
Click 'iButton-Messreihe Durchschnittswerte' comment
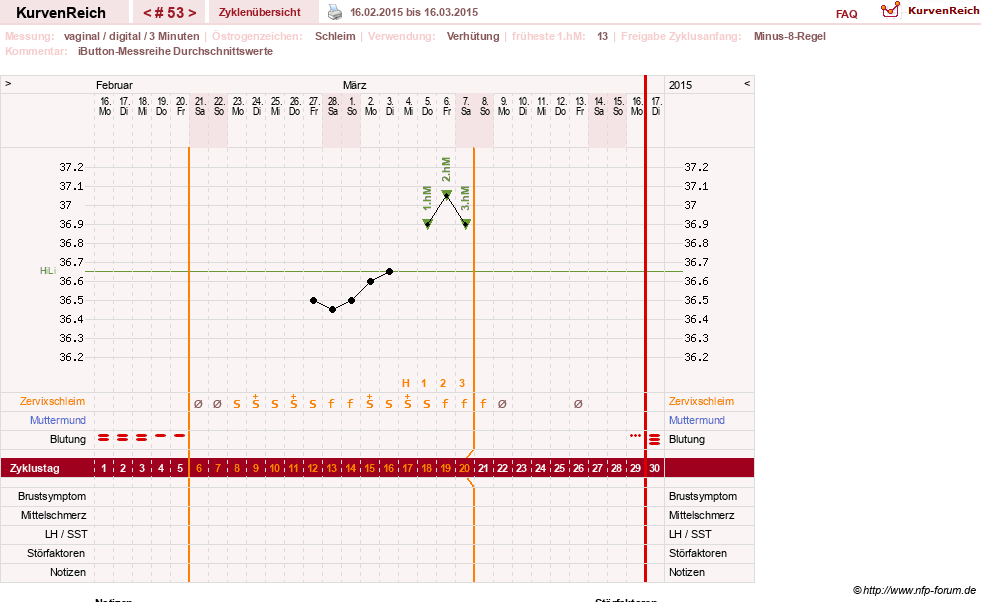(175, 51)
